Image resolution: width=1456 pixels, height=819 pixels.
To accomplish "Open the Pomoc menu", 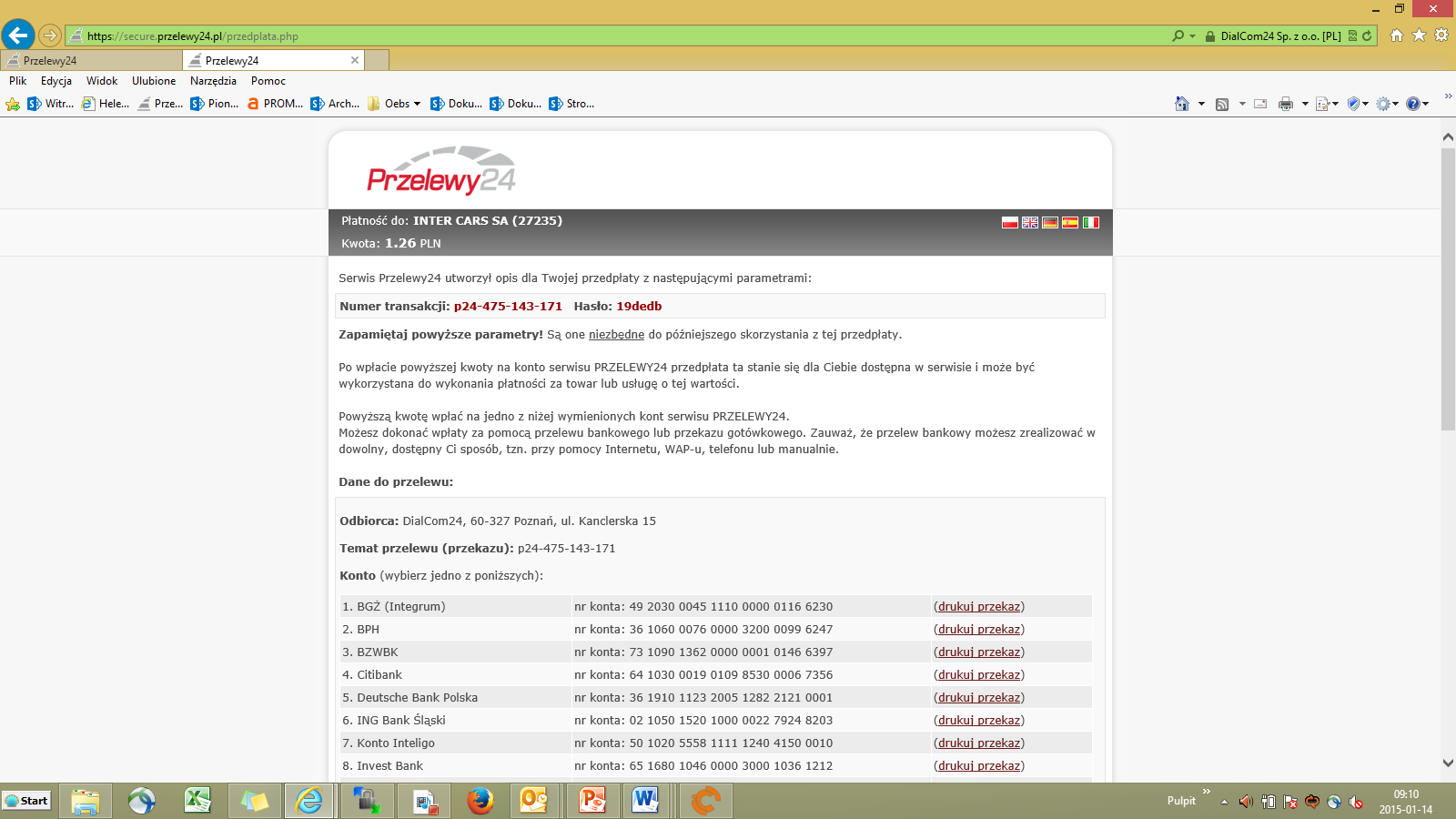I will tap(268, 81).
